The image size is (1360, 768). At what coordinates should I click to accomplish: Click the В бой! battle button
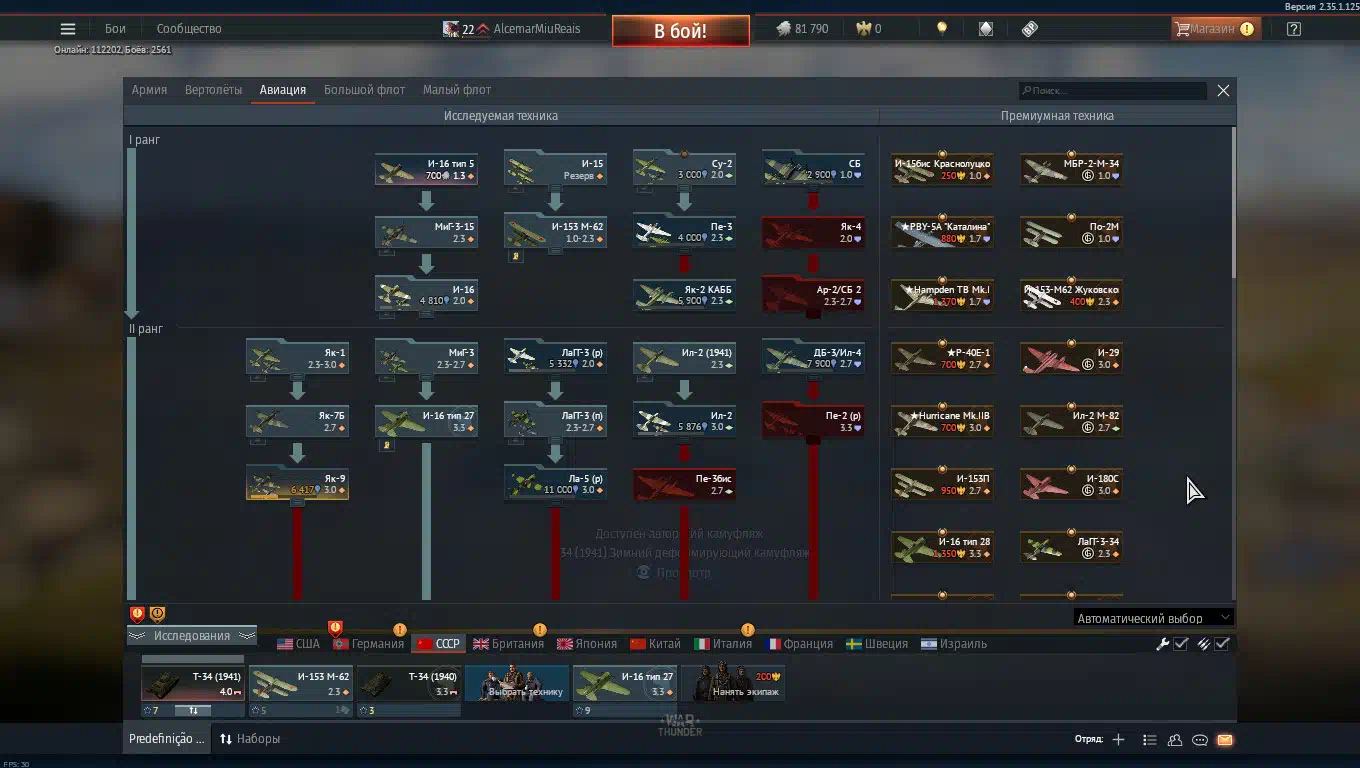[681, 31]
